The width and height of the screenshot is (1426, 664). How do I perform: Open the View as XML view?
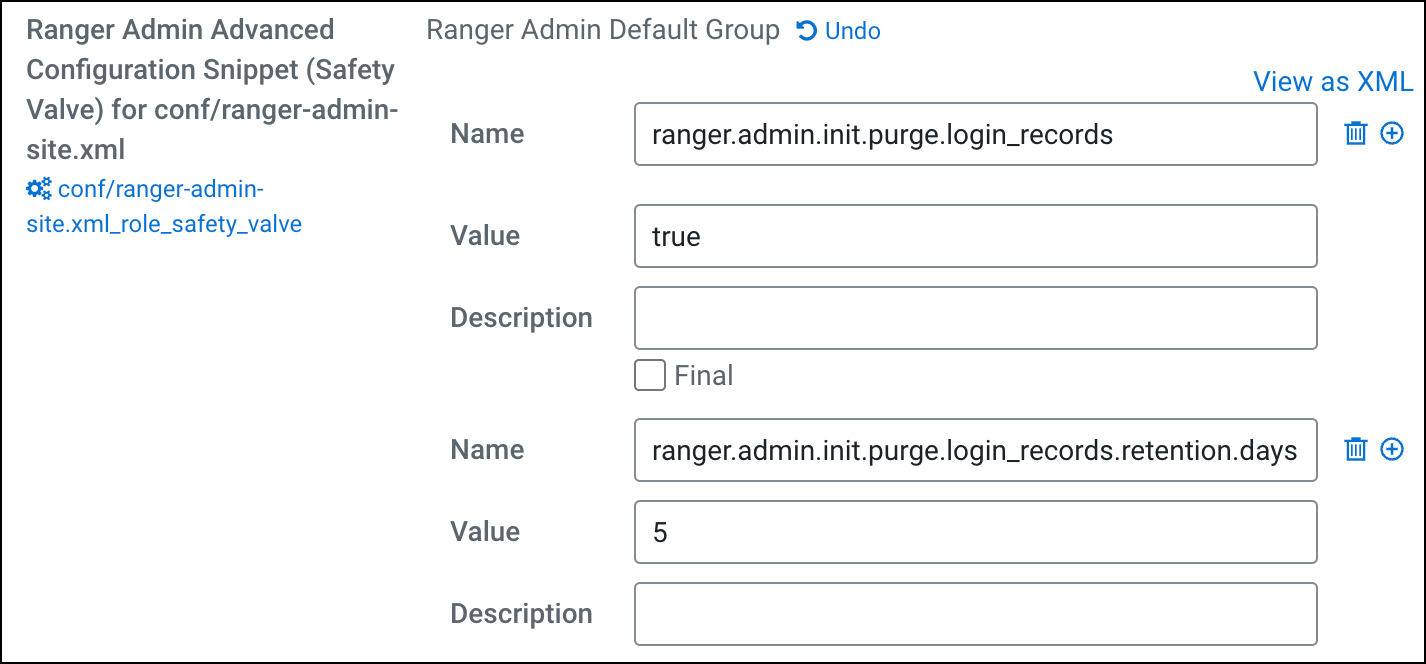(1333, 81)
